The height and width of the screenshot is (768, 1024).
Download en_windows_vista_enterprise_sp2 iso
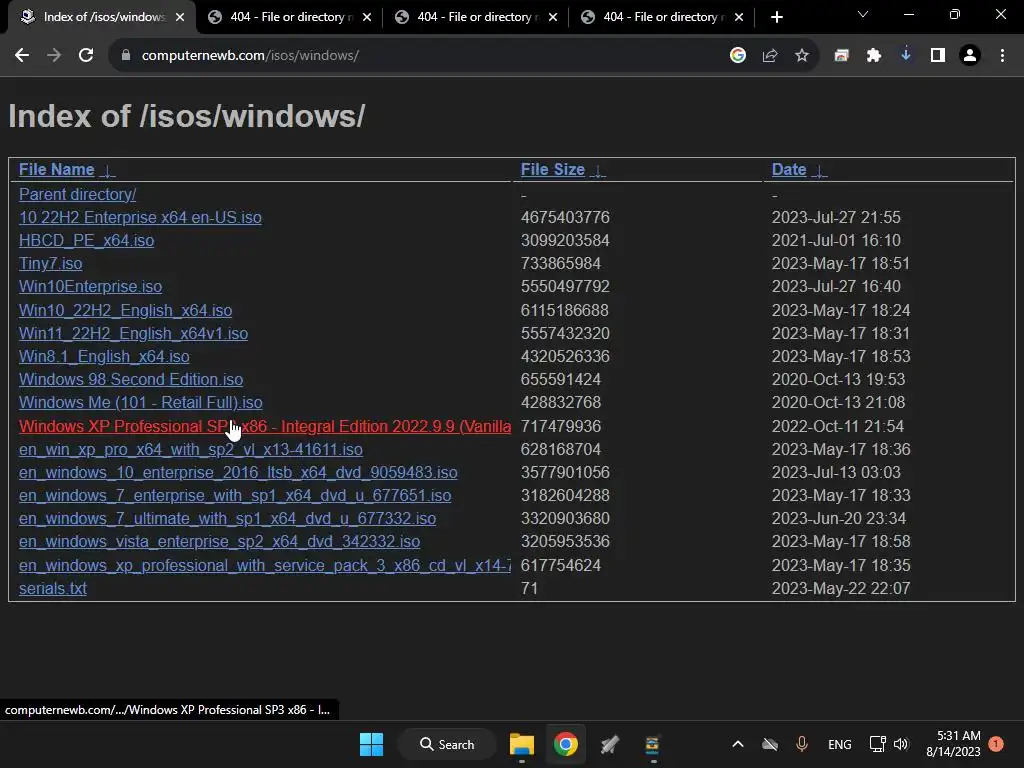click(219, 542)
